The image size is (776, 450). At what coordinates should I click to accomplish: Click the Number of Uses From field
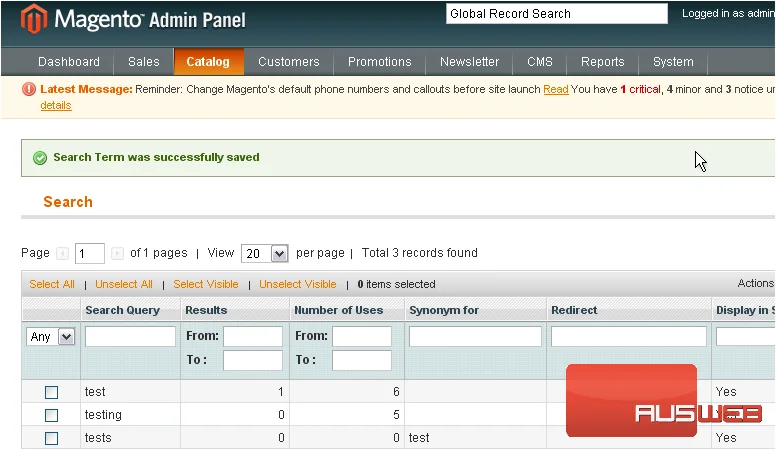[362, 336]
